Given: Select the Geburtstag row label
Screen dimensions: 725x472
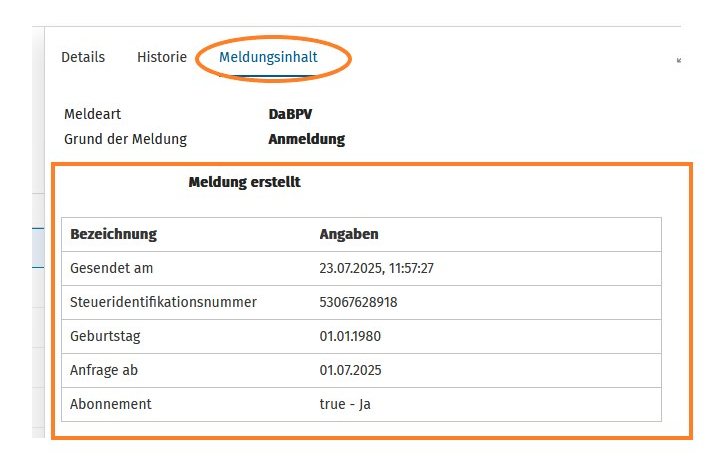Looking at the screenshot, I should [x=105, y=336].
